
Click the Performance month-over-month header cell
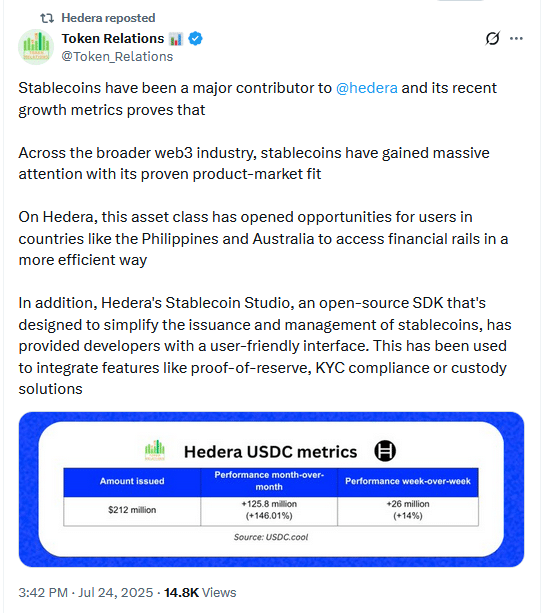coord(269,481)
